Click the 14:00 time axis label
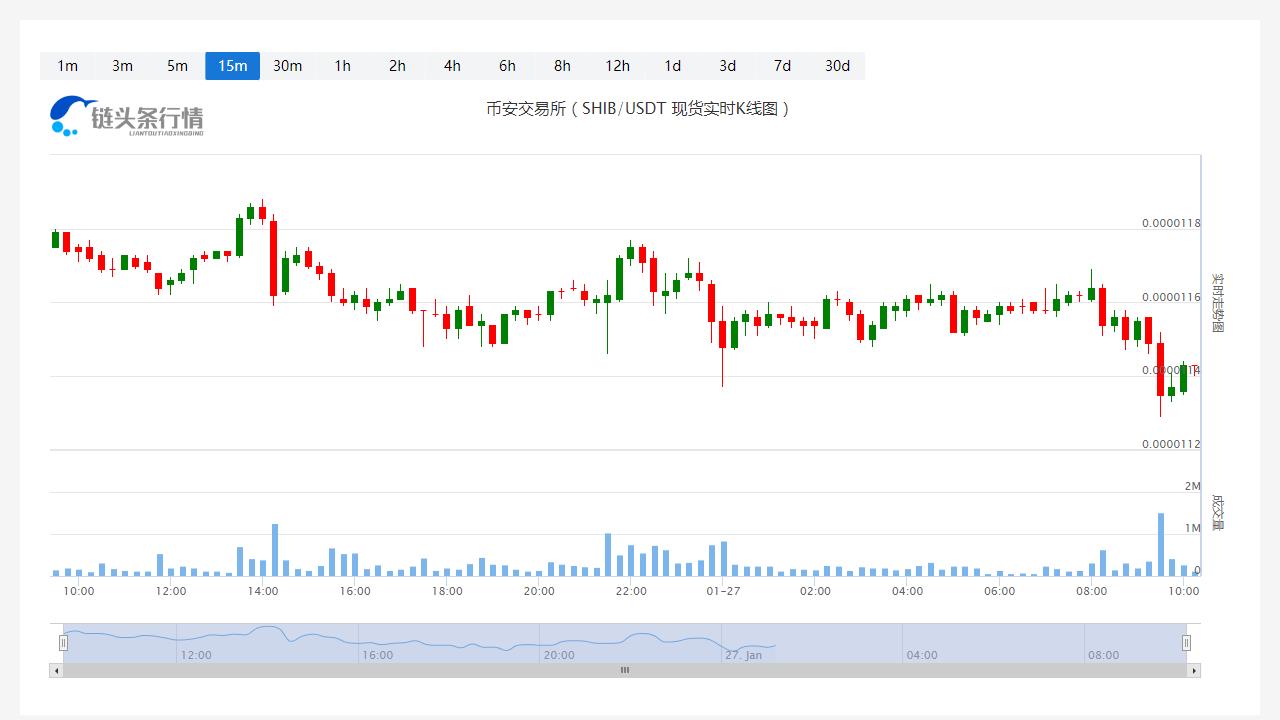 (x=263, y=591)
